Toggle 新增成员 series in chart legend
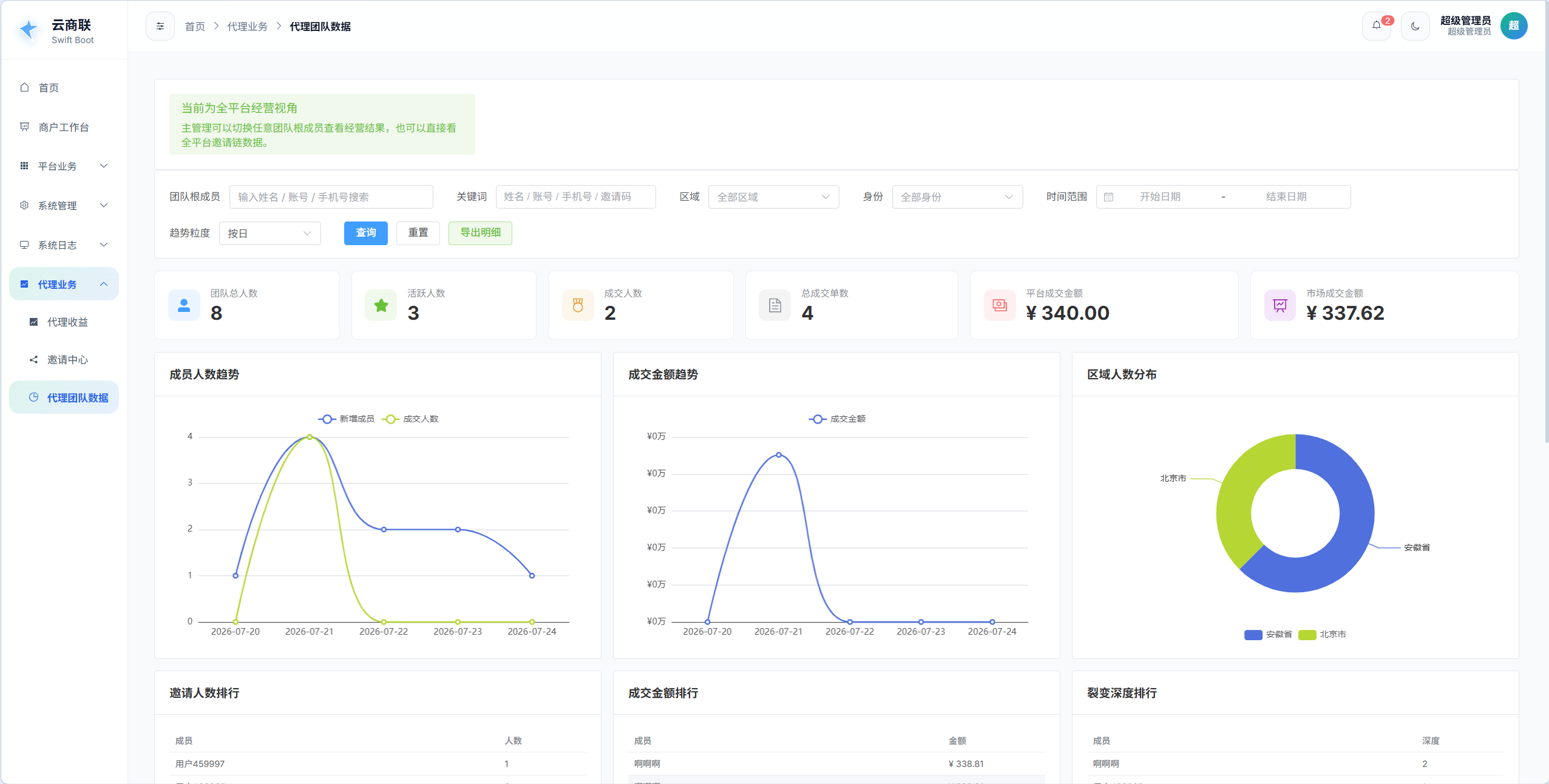This screenshot has height=784, width=1549. tap(347, 419)
